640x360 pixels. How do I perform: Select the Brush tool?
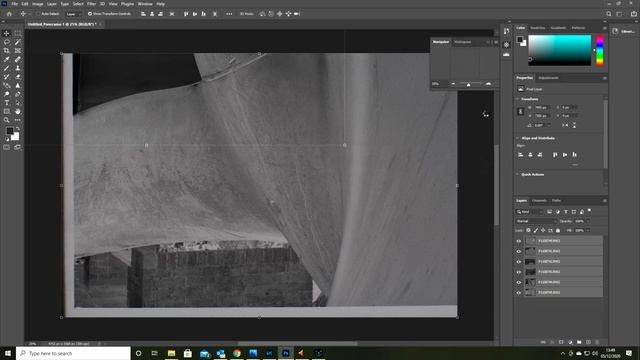[x=7, y=68]
